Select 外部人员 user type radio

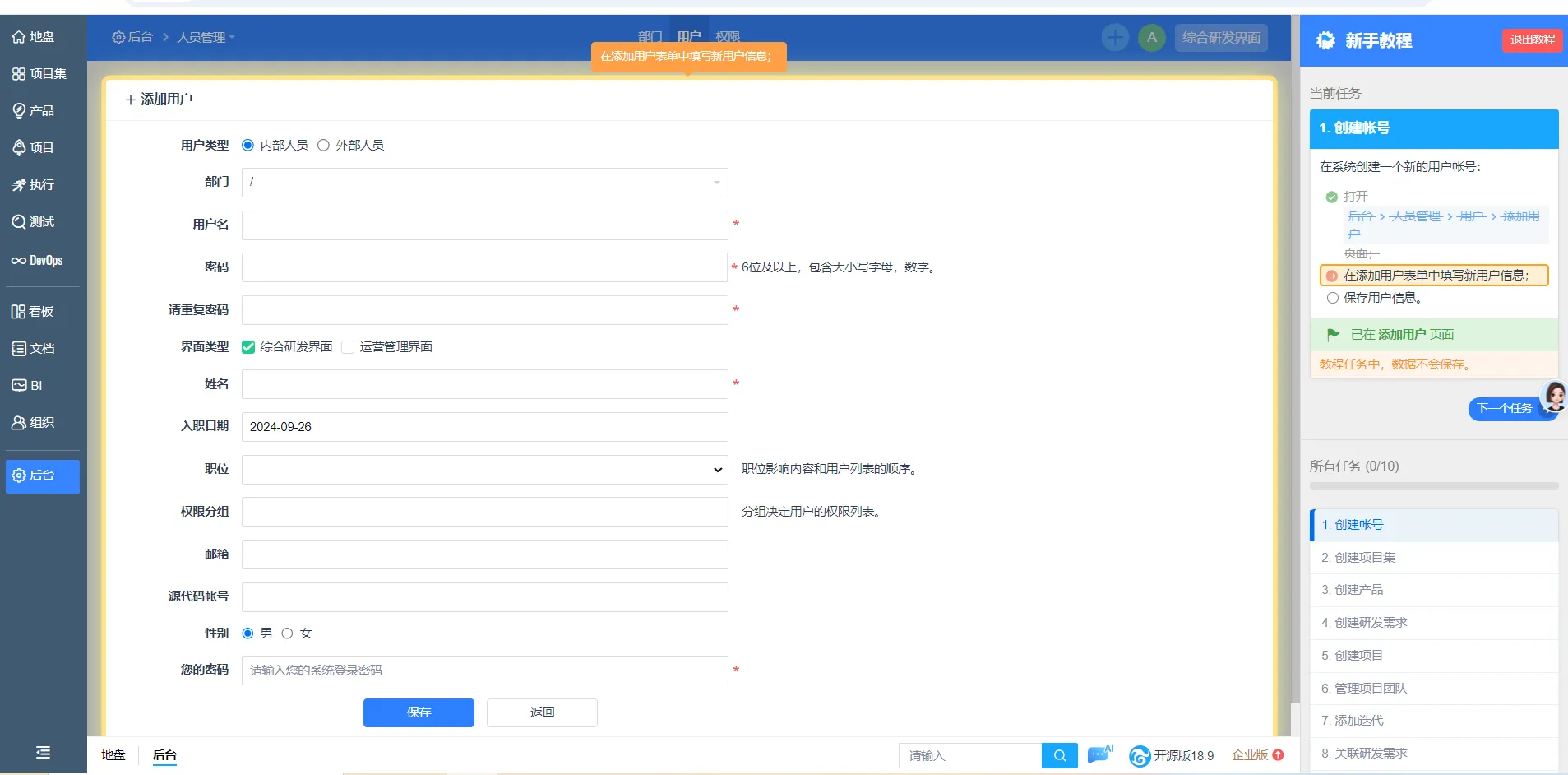coord(323,146)
